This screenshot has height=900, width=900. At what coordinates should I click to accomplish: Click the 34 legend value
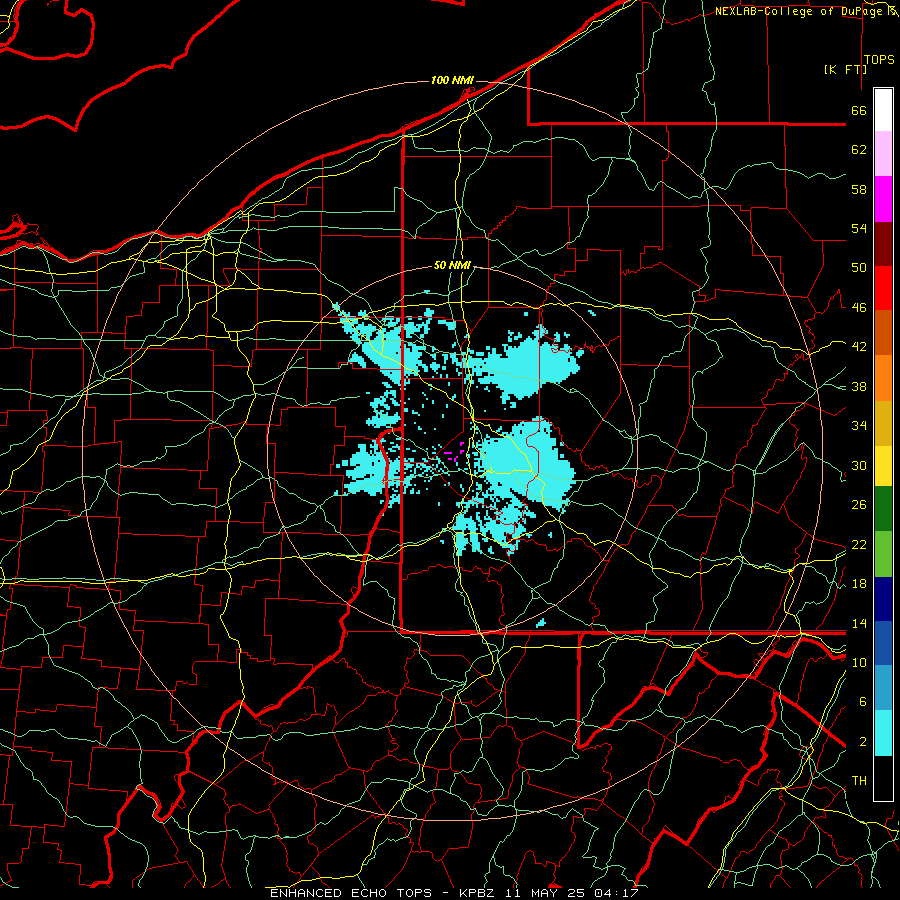point(859,426)
